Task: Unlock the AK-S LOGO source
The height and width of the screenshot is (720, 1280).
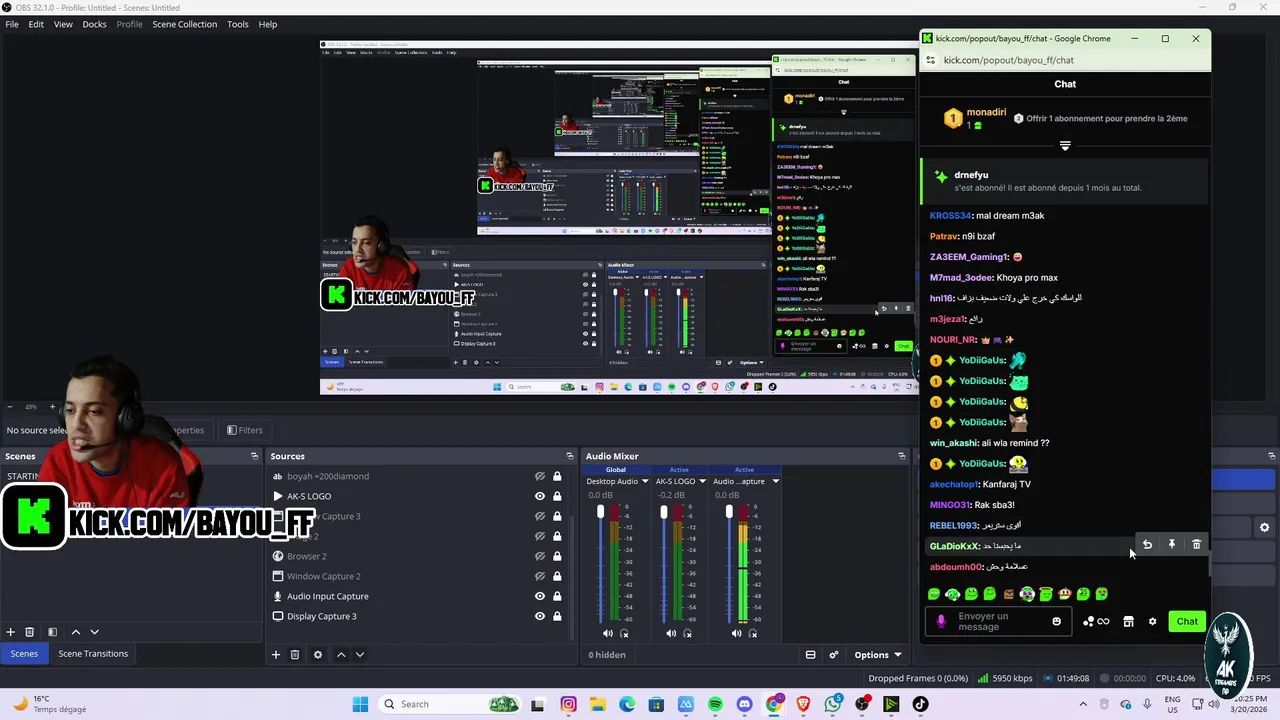Action: click(x=557, y=496)
